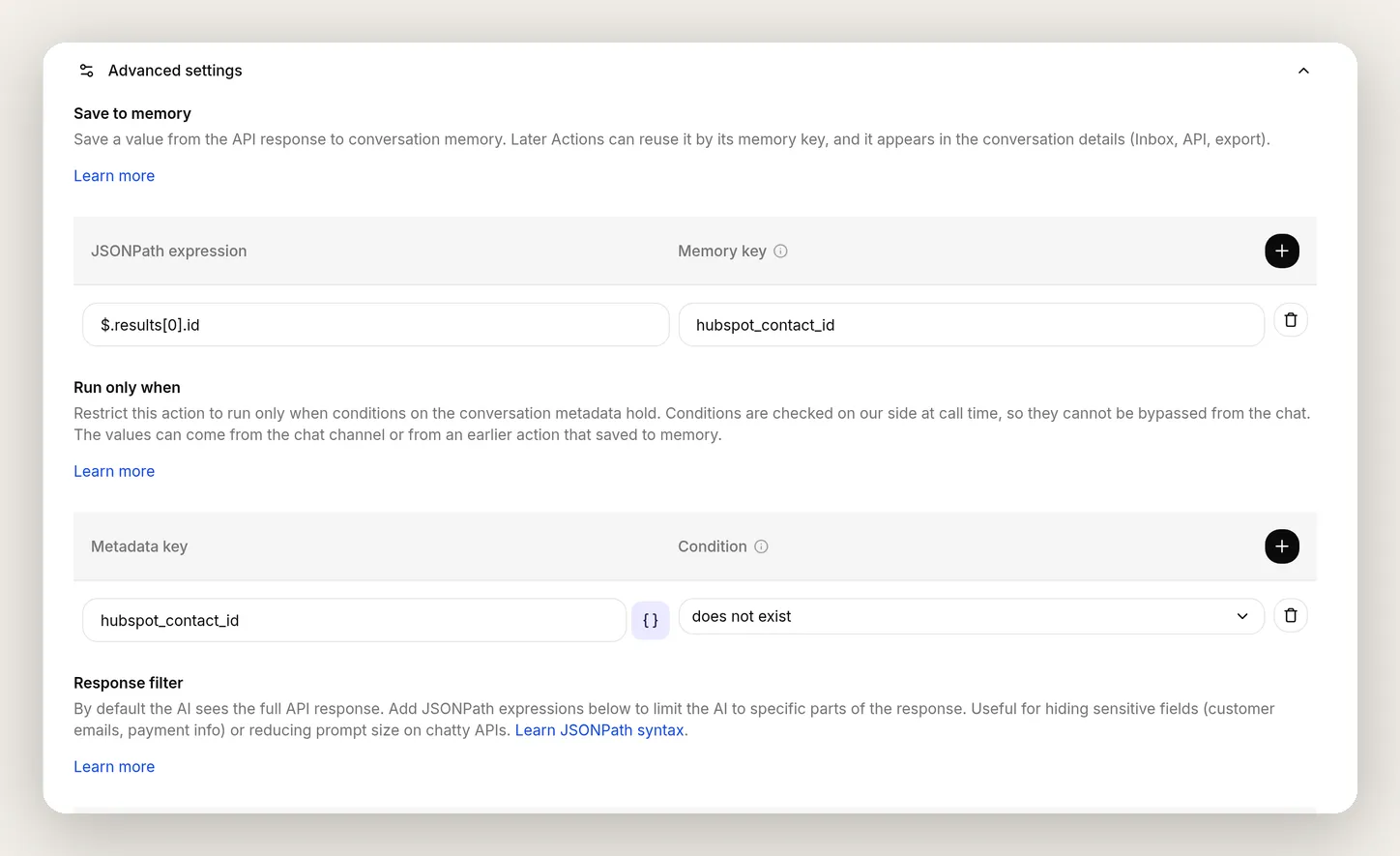
Task: Open Learn more under Response filter
Action: (x=114, y=767)
